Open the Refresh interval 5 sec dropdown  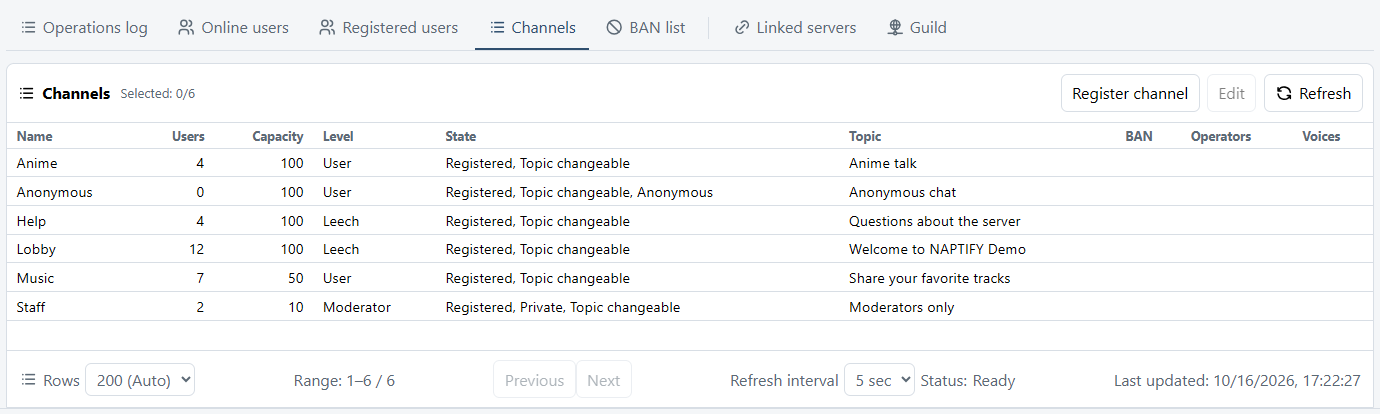click(880, 380)
